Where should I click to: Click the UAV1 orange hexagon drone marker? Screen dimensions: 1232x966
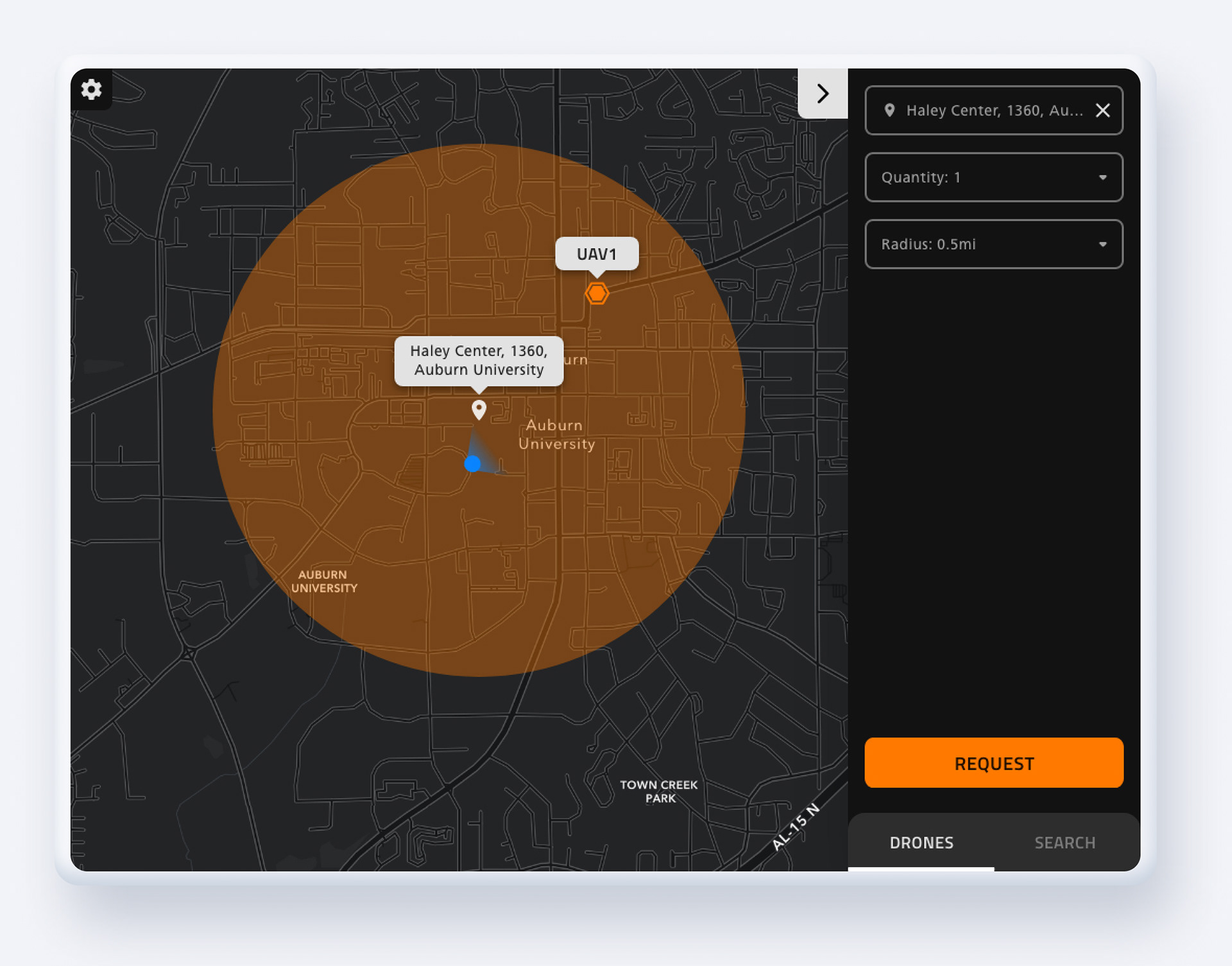pyautogui.click(x=597, y=293)
